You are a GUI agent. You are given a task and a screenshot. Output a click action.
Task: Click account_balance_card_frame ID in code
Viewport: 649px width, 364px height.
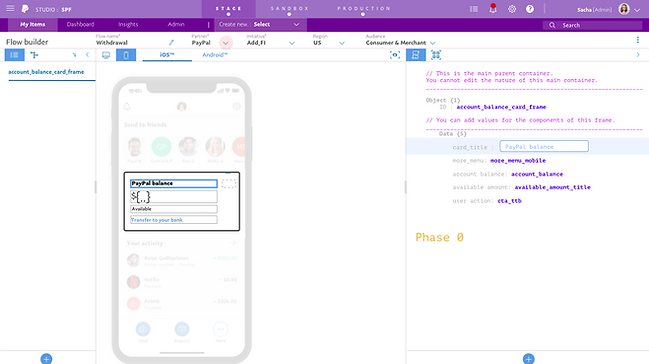tap(501, 107)
